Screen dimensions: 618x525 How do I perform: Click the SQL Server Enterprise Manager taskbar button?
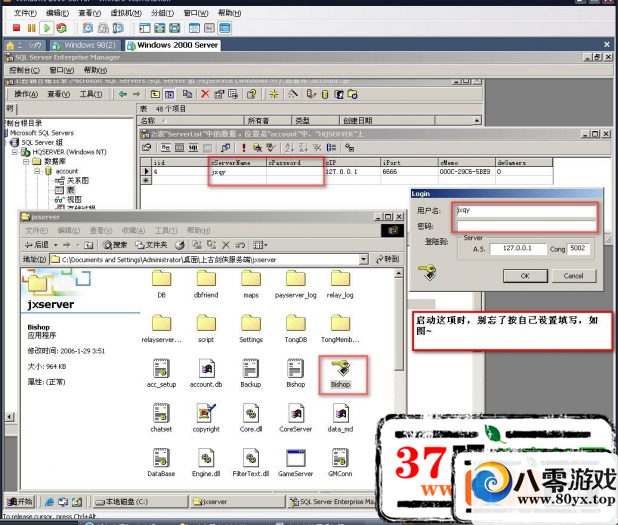pyautogui.click(x=332, y=502)
